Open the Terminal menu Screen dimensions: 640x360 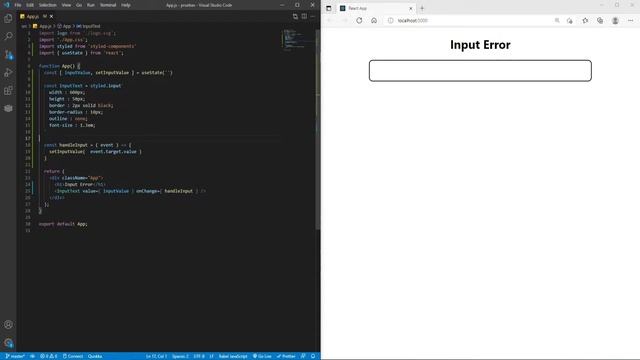coord(108,5)
